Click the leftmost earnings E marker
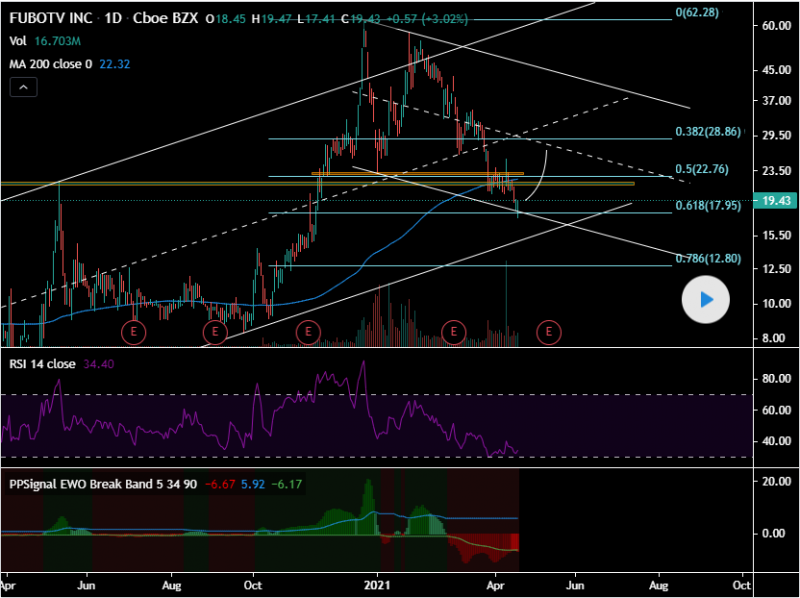The image size is (800, 598). (133, 330)
